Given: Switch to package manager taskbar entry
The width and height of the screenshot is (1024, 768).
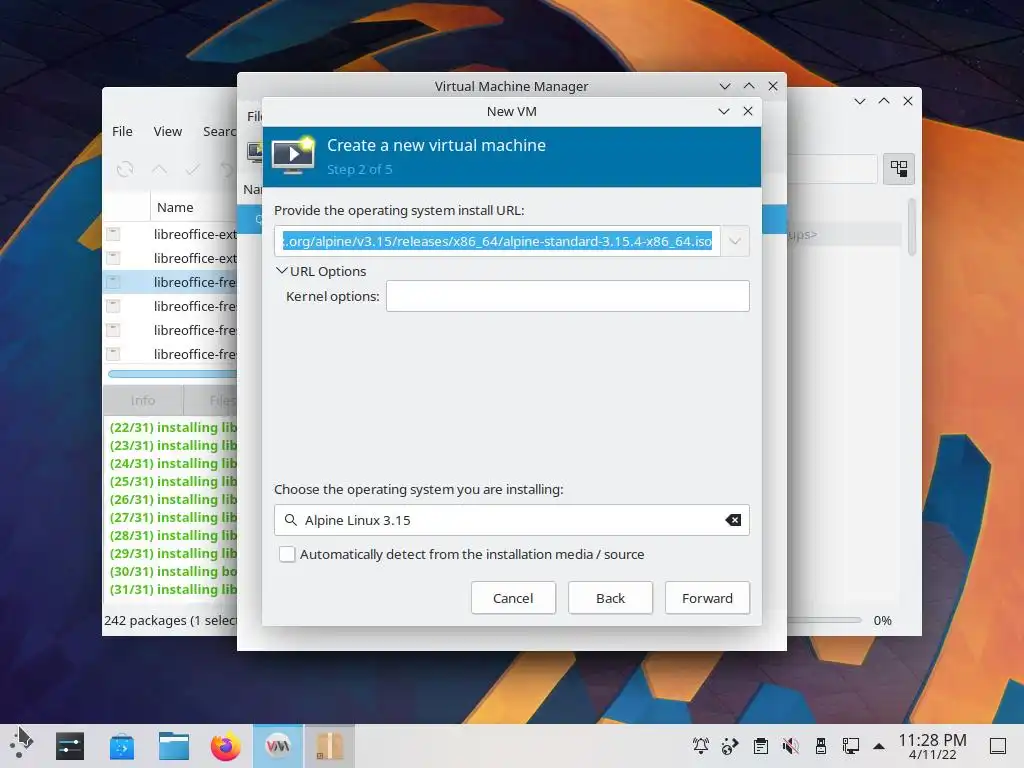Looking at the screenshot, I should pos(330,746).
